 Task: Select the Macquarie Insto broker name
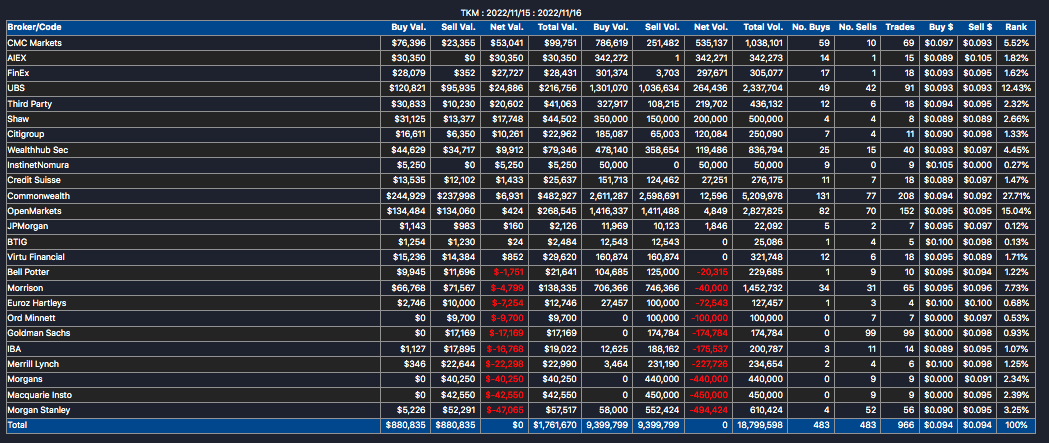tap(40, 394)
